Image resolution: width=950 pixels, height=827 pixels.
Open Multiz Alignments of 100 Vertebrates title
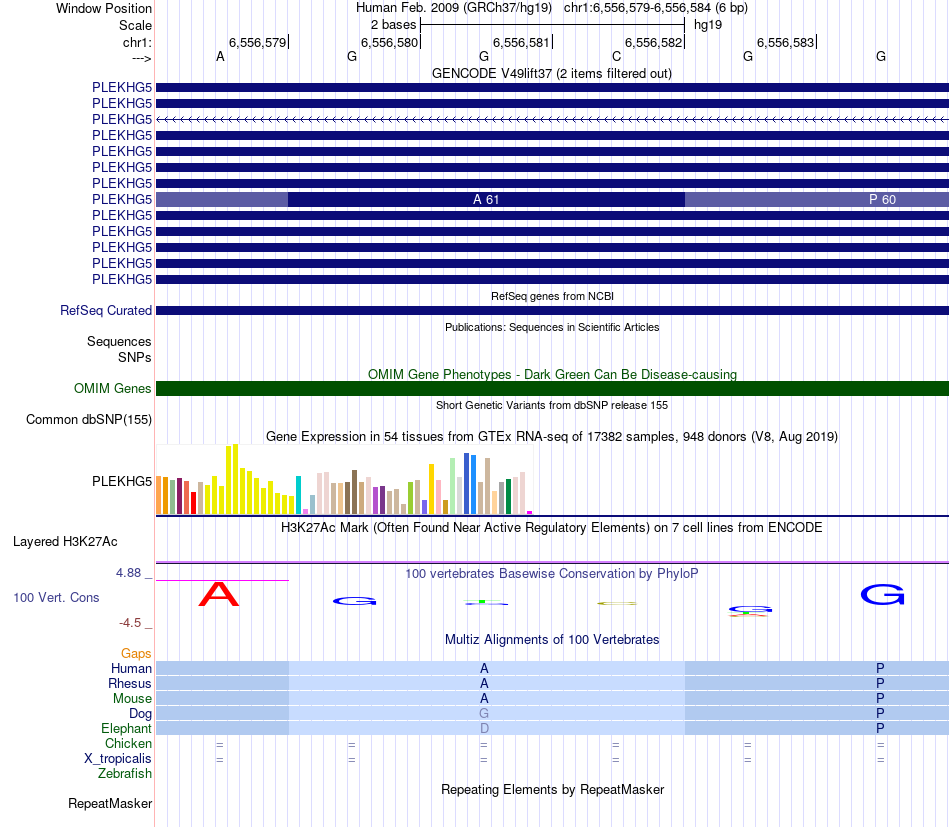(x=552, y=639)
